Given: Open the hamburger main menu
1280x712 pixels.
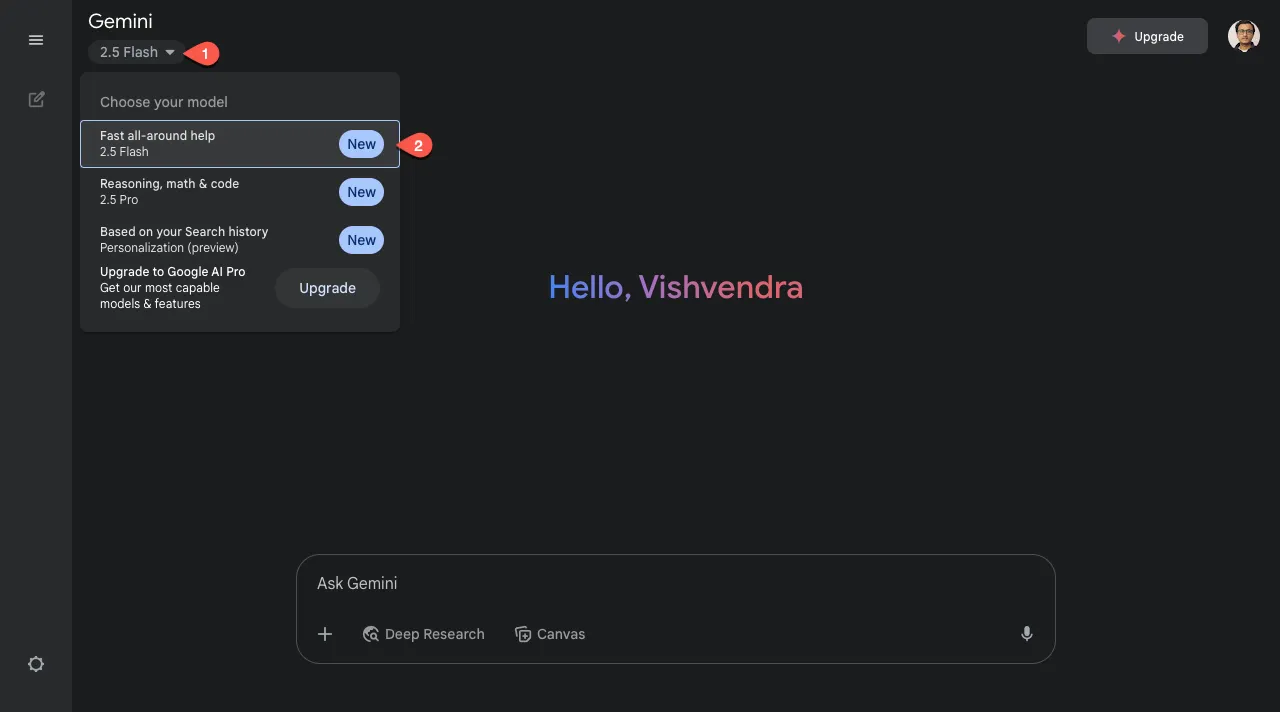Looking at the screenshot, I should tap(36, 40).
